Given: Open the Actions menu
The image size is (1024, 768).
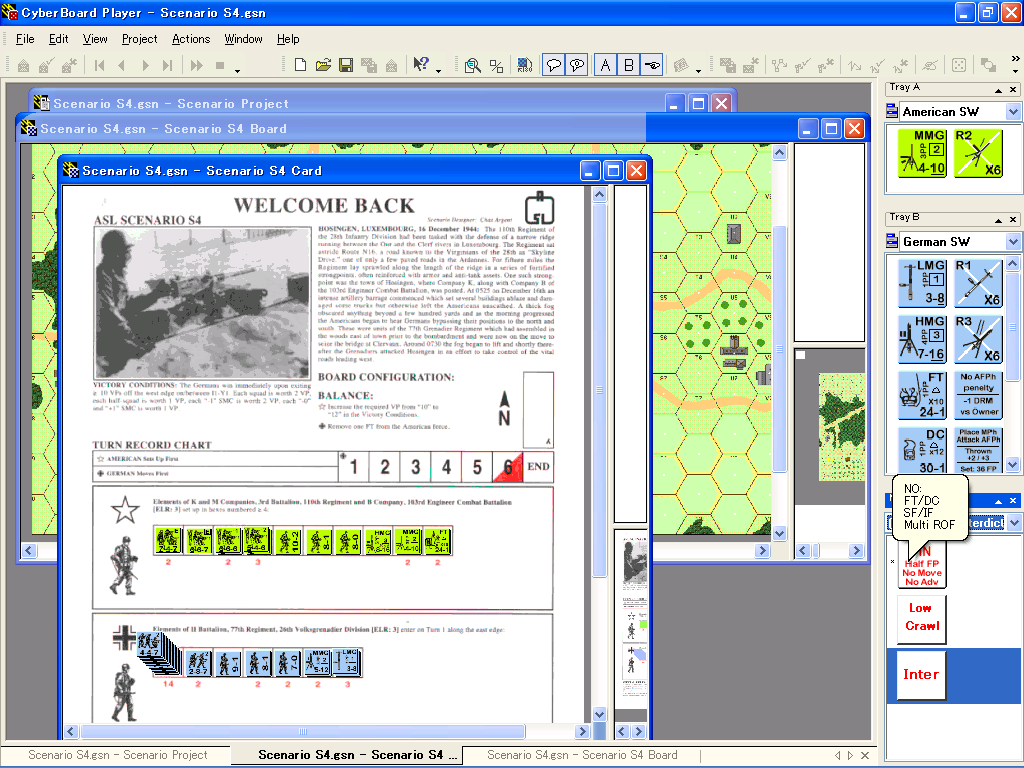Looking at the screenshot, I should click(191, 39).
